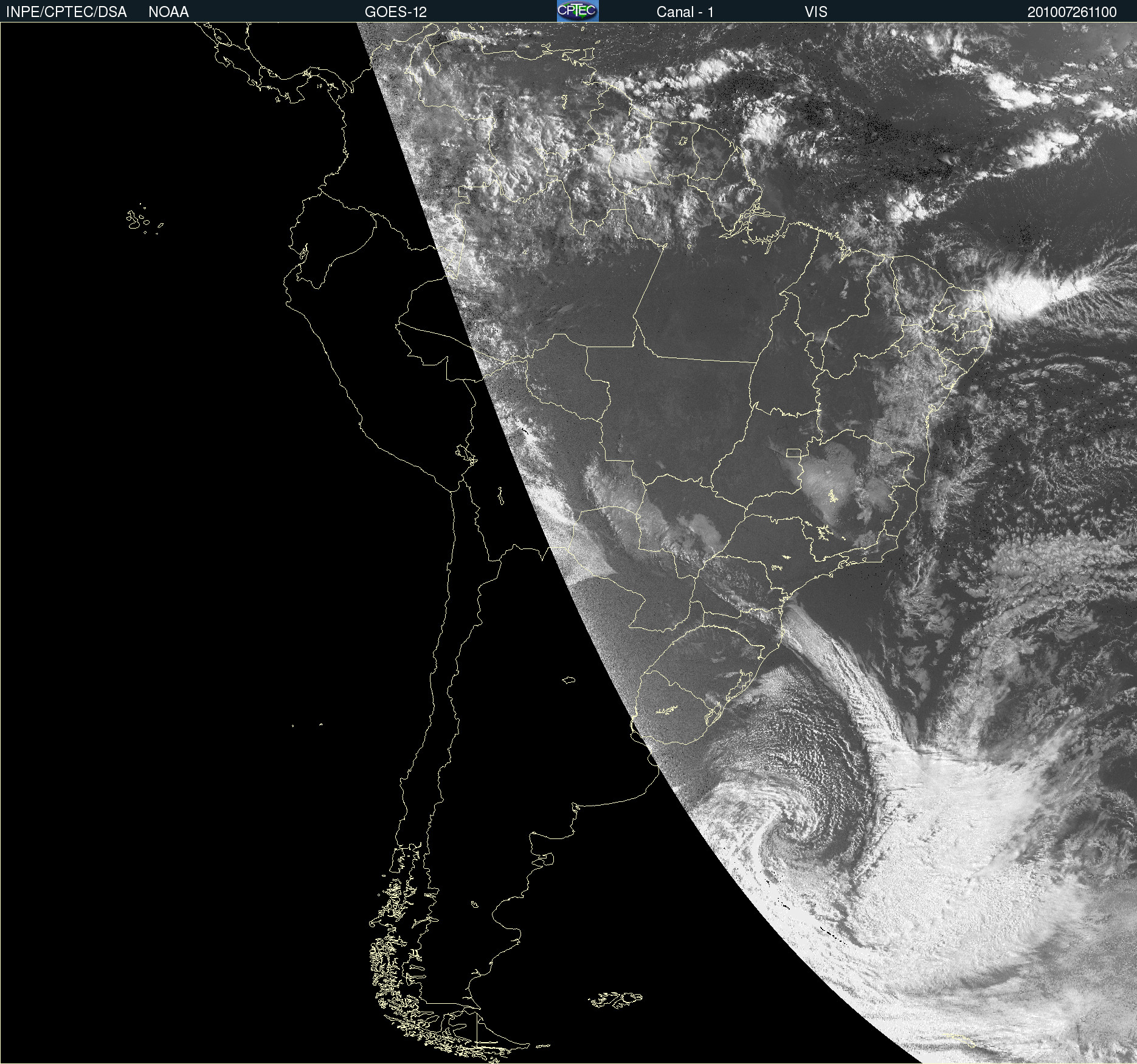
Task: Click the NOAA header text
Action: tap(168, 12)
